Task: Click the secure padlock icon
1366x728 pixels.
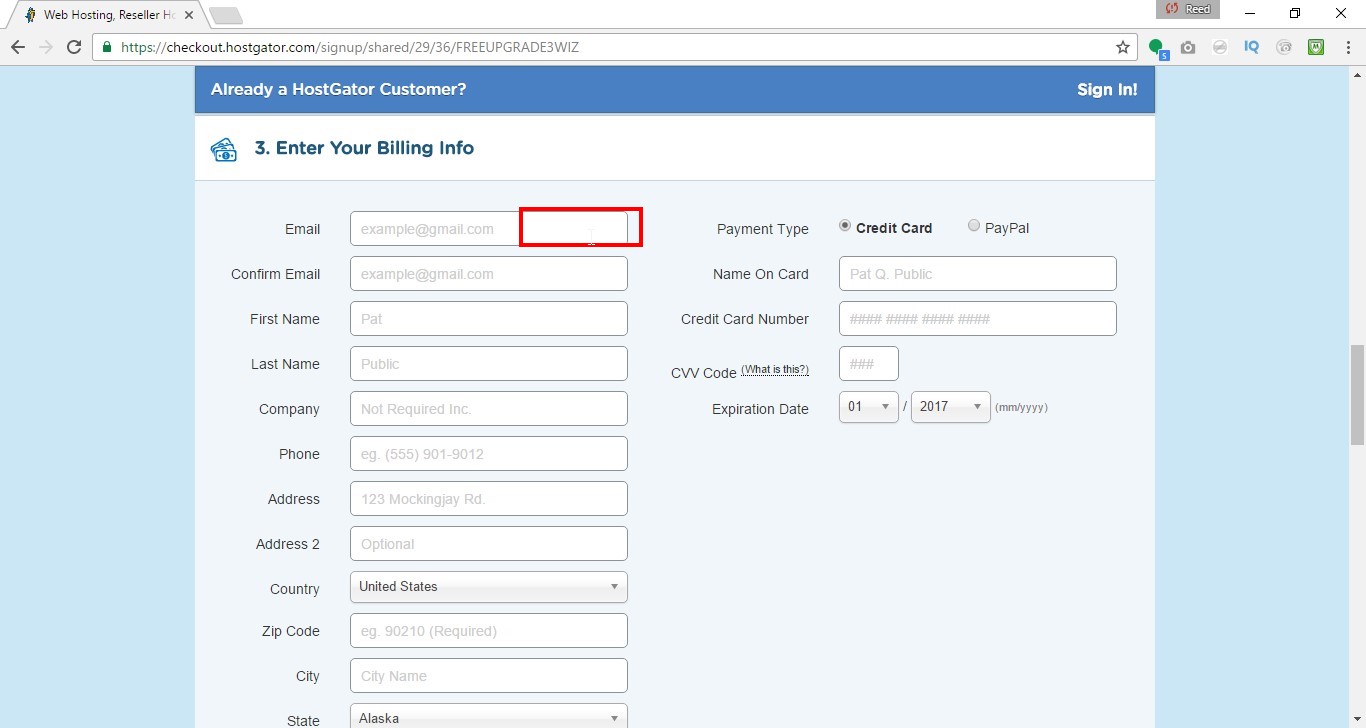Action: click(x=107, y=47)
